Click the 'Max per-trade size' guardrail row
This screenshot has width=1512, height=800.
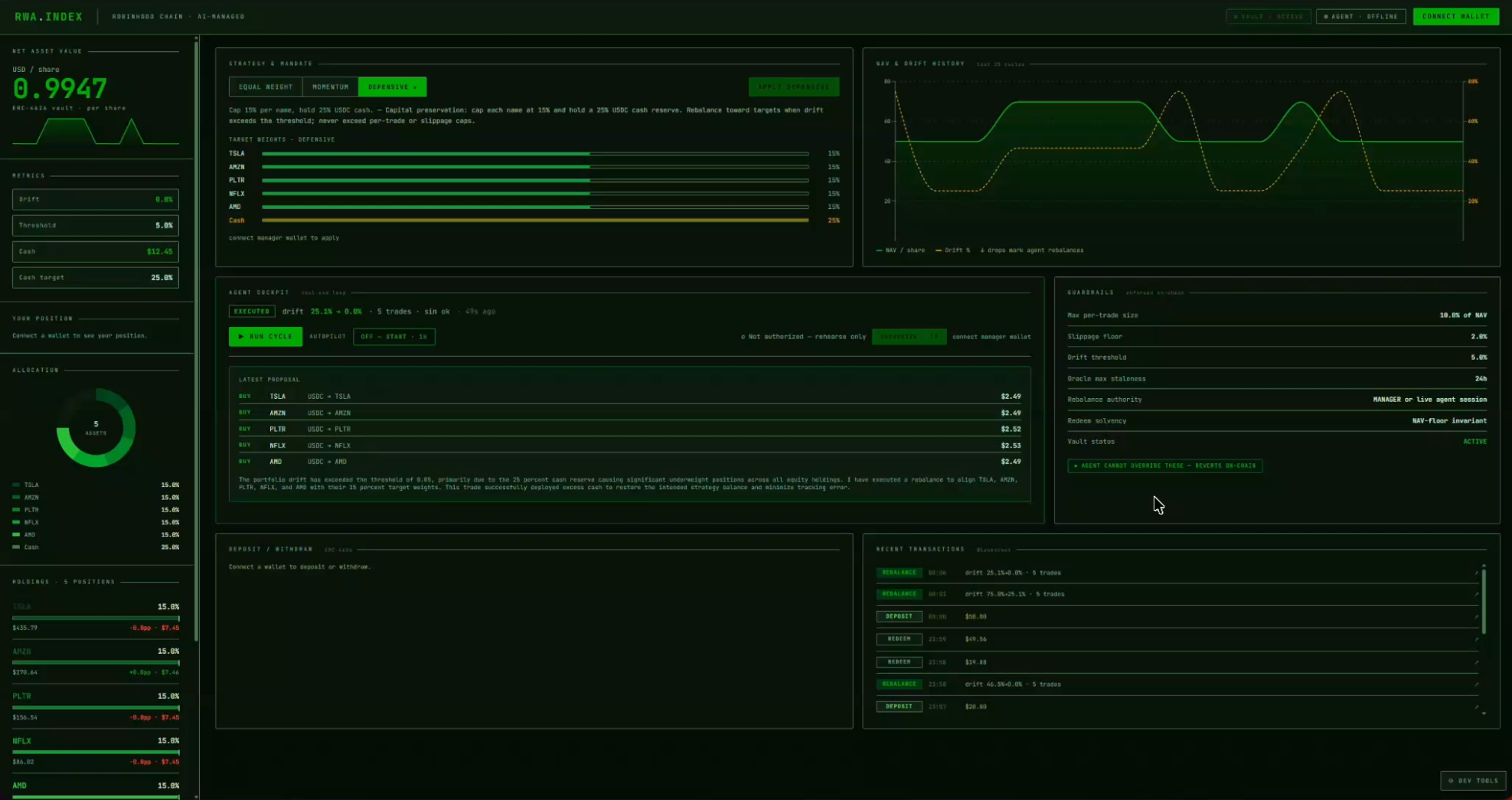(x=1277, y=315)
